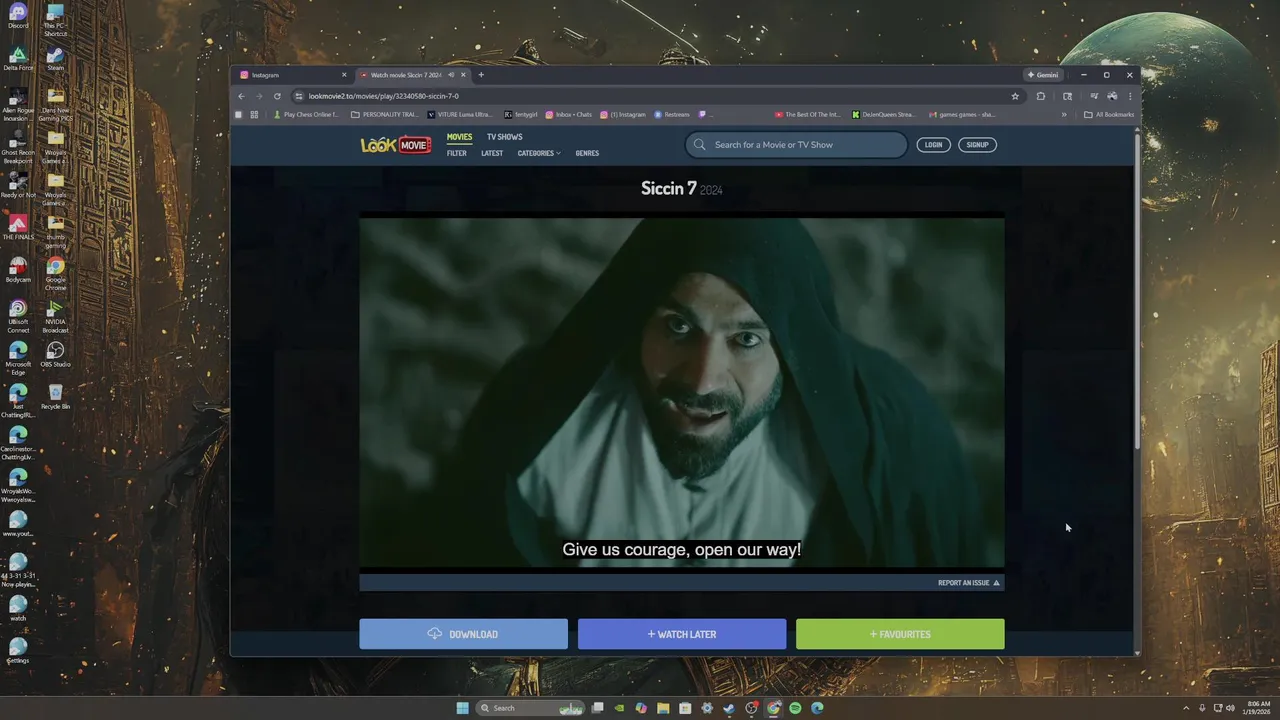Screen dimensions: 1280x720
Task: Open the Chrome extensions puzzle icon
Action: (1041, 96)
